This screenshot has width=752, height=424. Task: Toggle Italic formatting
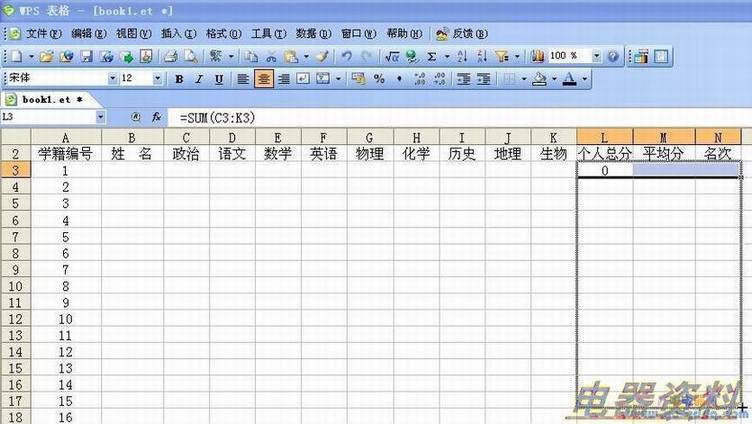[x=199, y=79]
